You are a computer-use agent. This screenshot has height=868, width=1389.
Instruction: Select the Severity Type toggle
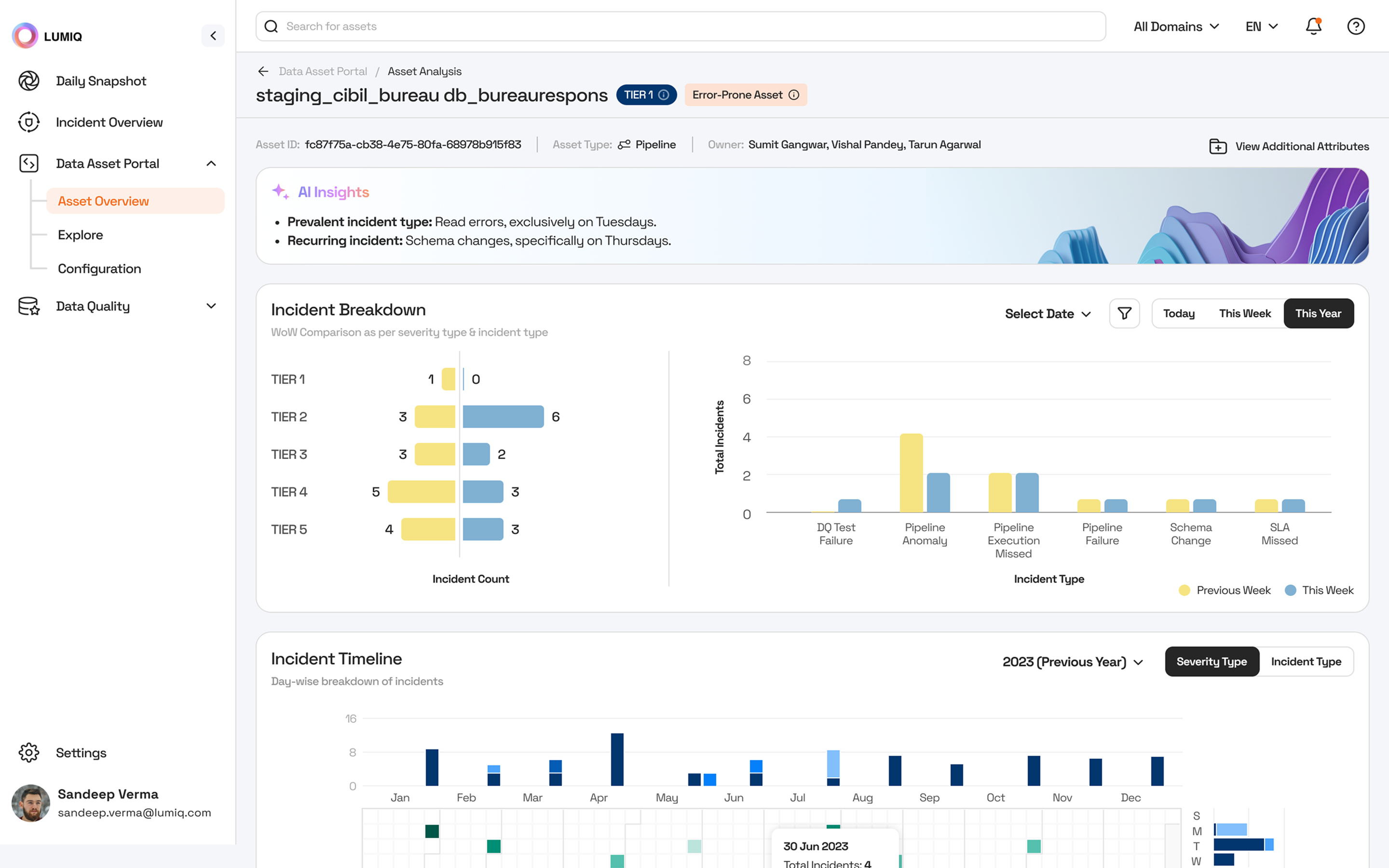point(1211,661)
